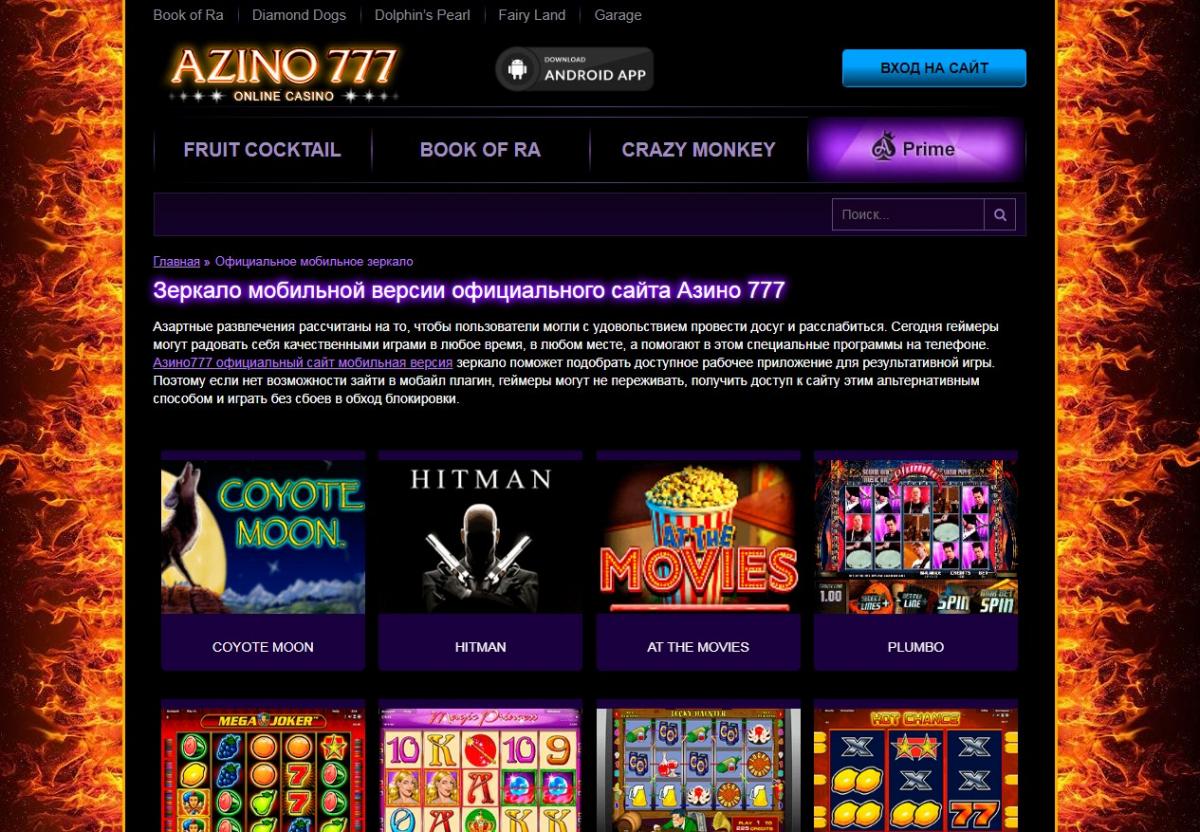The height and width of the screenshot is (832, 1200).
Task: Visit Dolphin's Pearl top link
Action: tap(422, 15)
